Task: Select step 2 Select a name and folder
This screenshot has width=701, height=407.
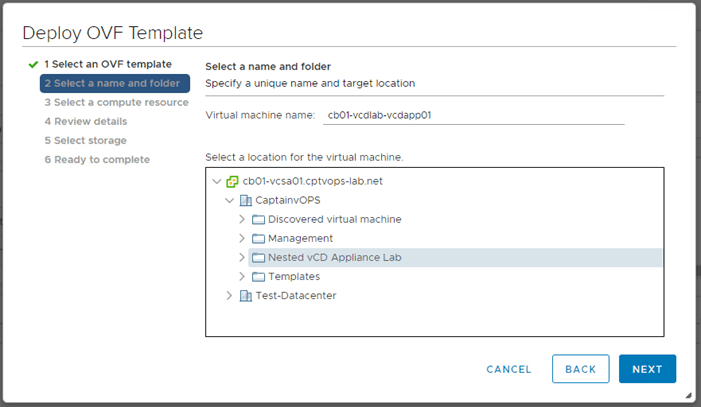Action: click(x=114, y=84)
